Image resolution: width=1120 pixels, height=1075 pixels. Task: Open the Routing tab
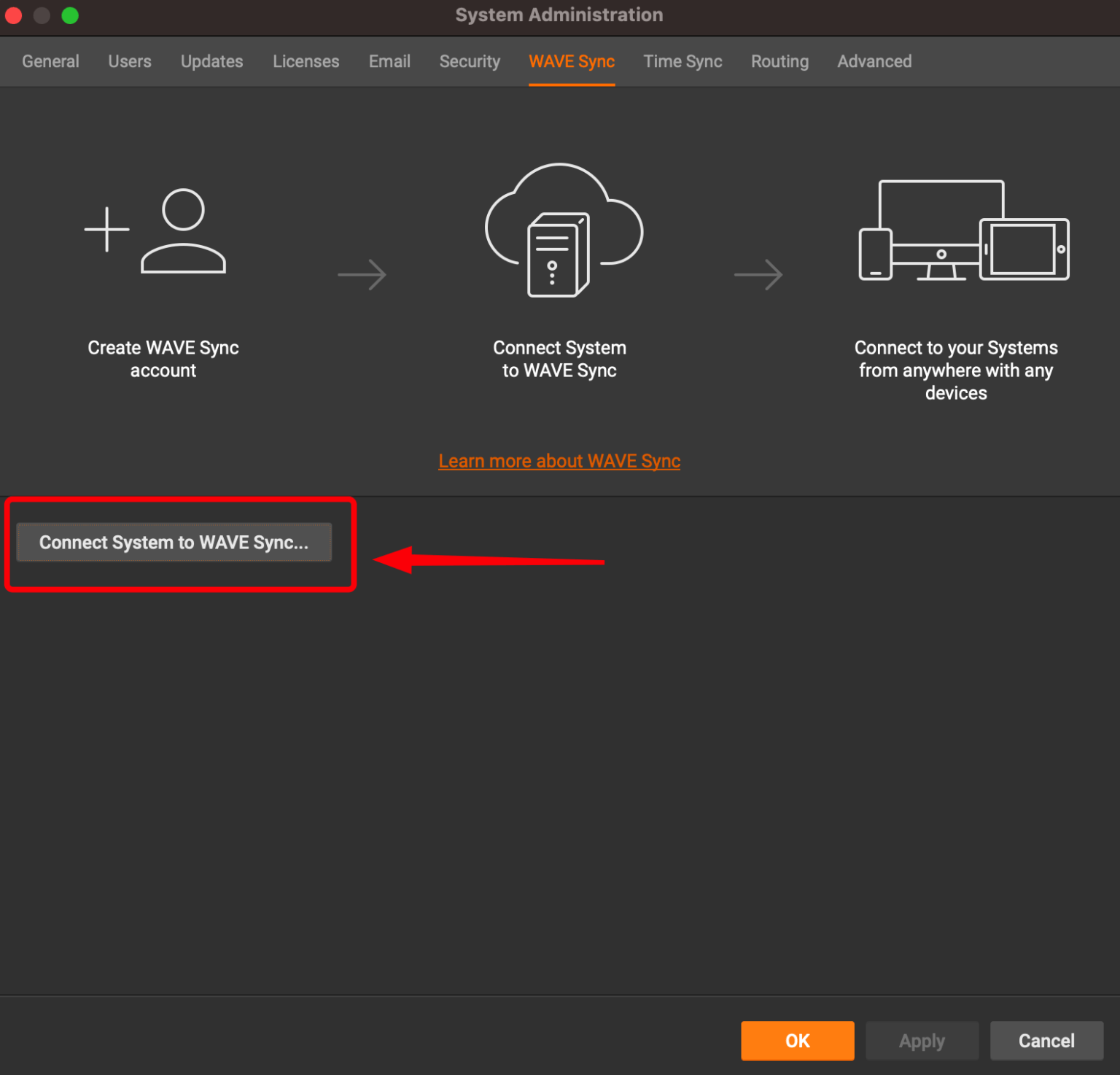(779, 61)
